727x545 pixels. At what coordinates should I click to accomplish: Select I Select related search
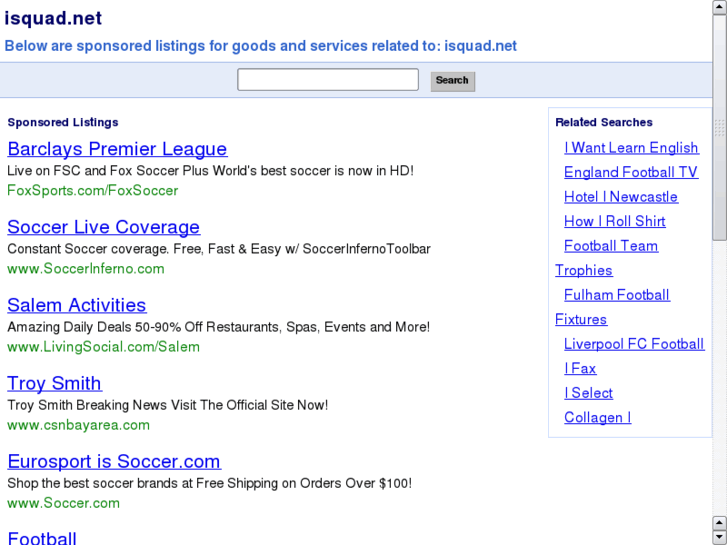[x=588, y=394]
